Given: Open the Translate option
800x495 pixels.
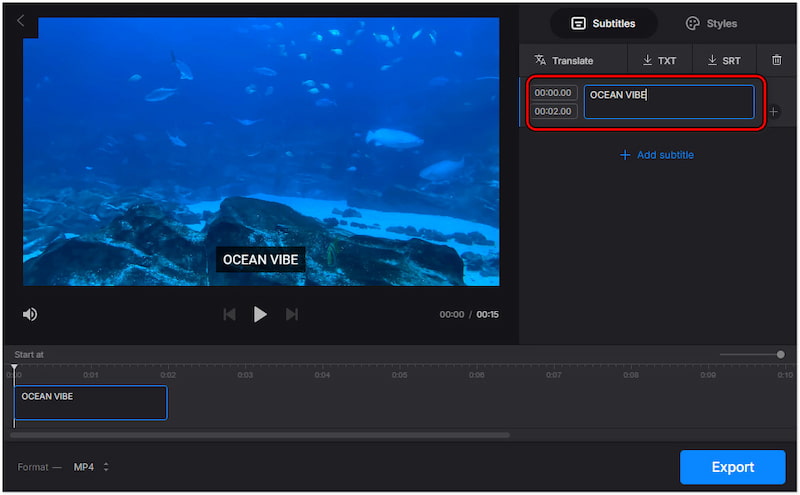Looking at the screenshot, I should pyautogui.click(x=564, y=61).
